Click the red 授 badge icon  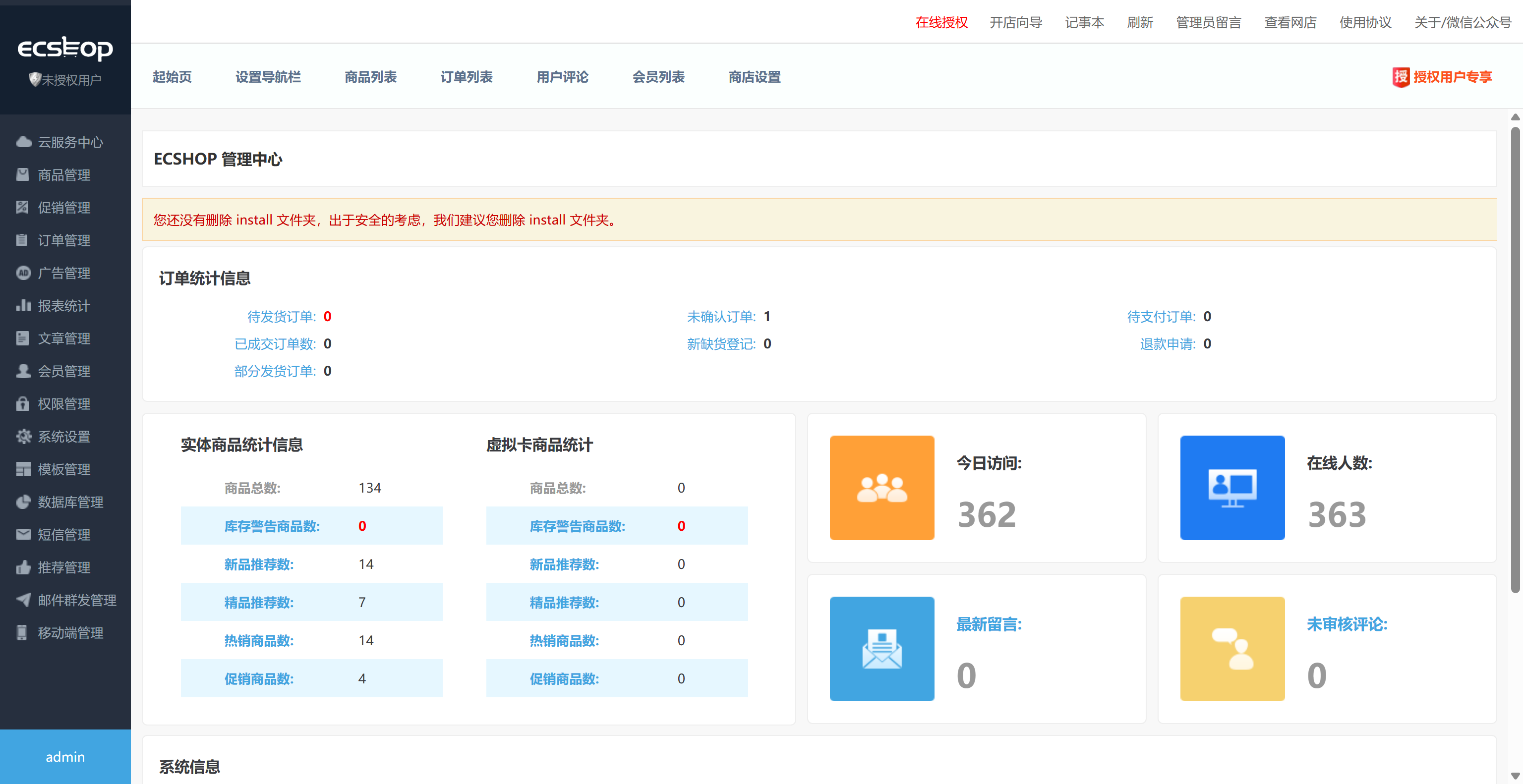[1401, 77]
